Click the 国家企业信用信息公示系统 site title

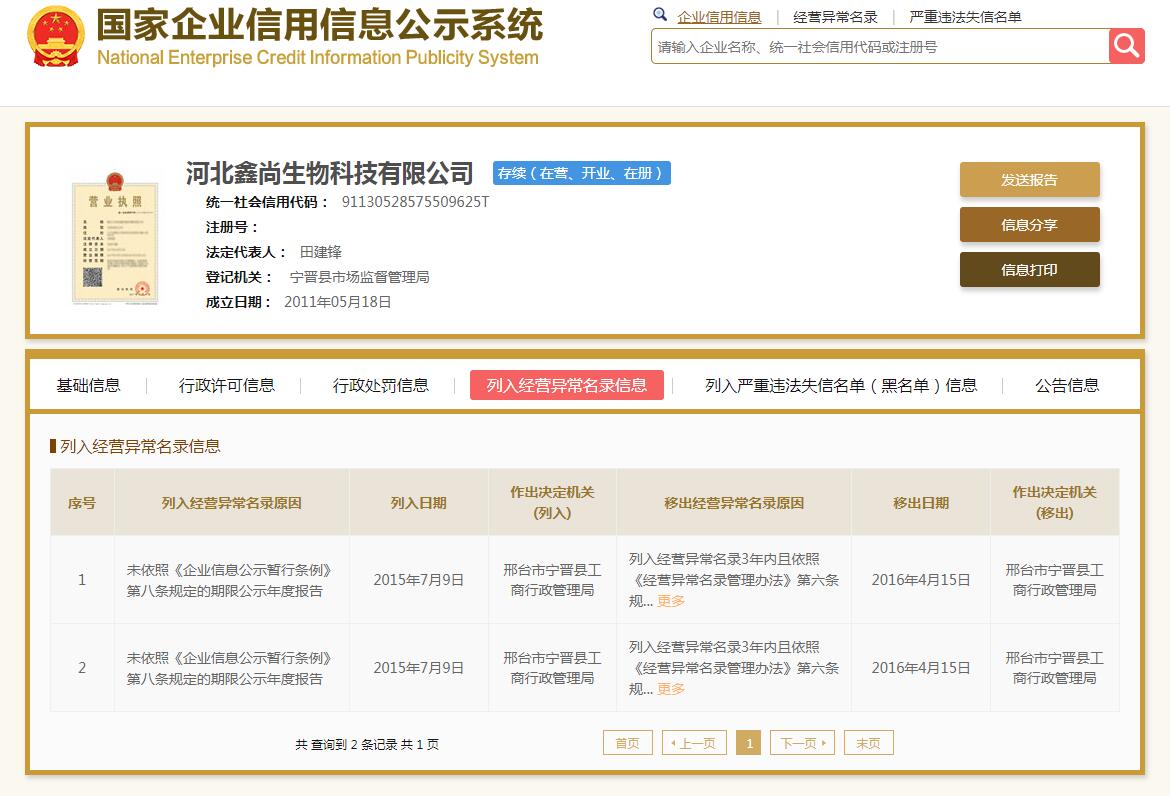click(320, 24)
